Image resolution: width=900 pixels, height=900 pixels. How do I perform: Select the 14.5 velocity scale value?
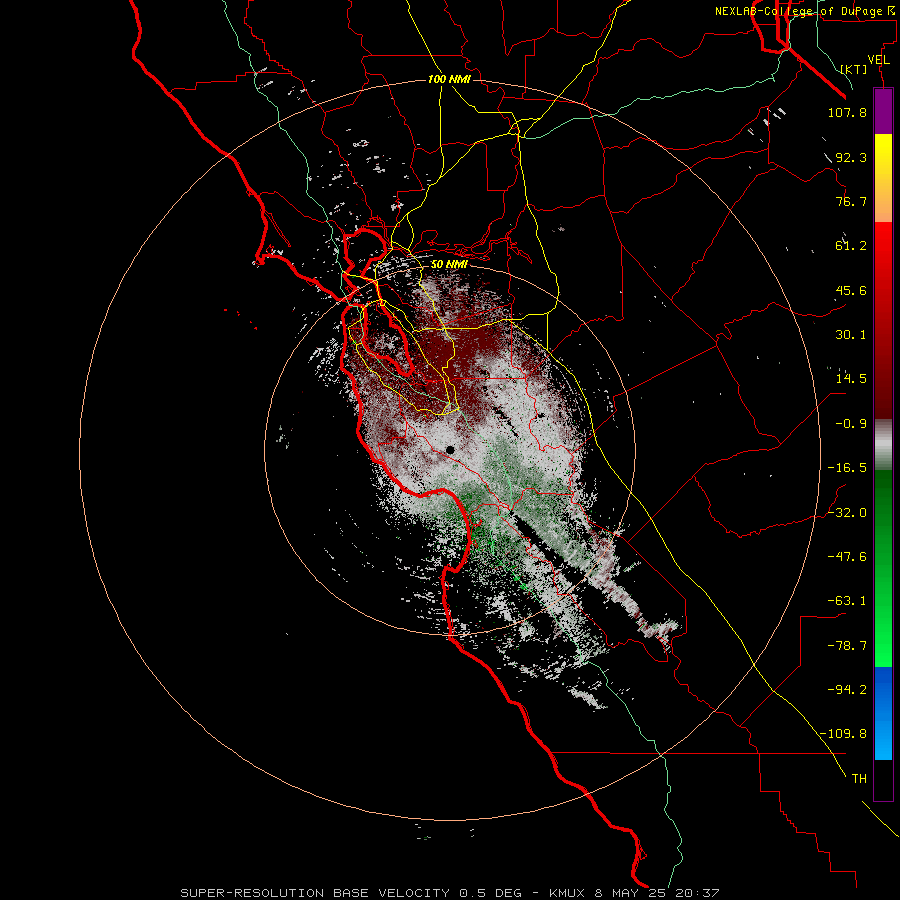(x=851, y=379)
